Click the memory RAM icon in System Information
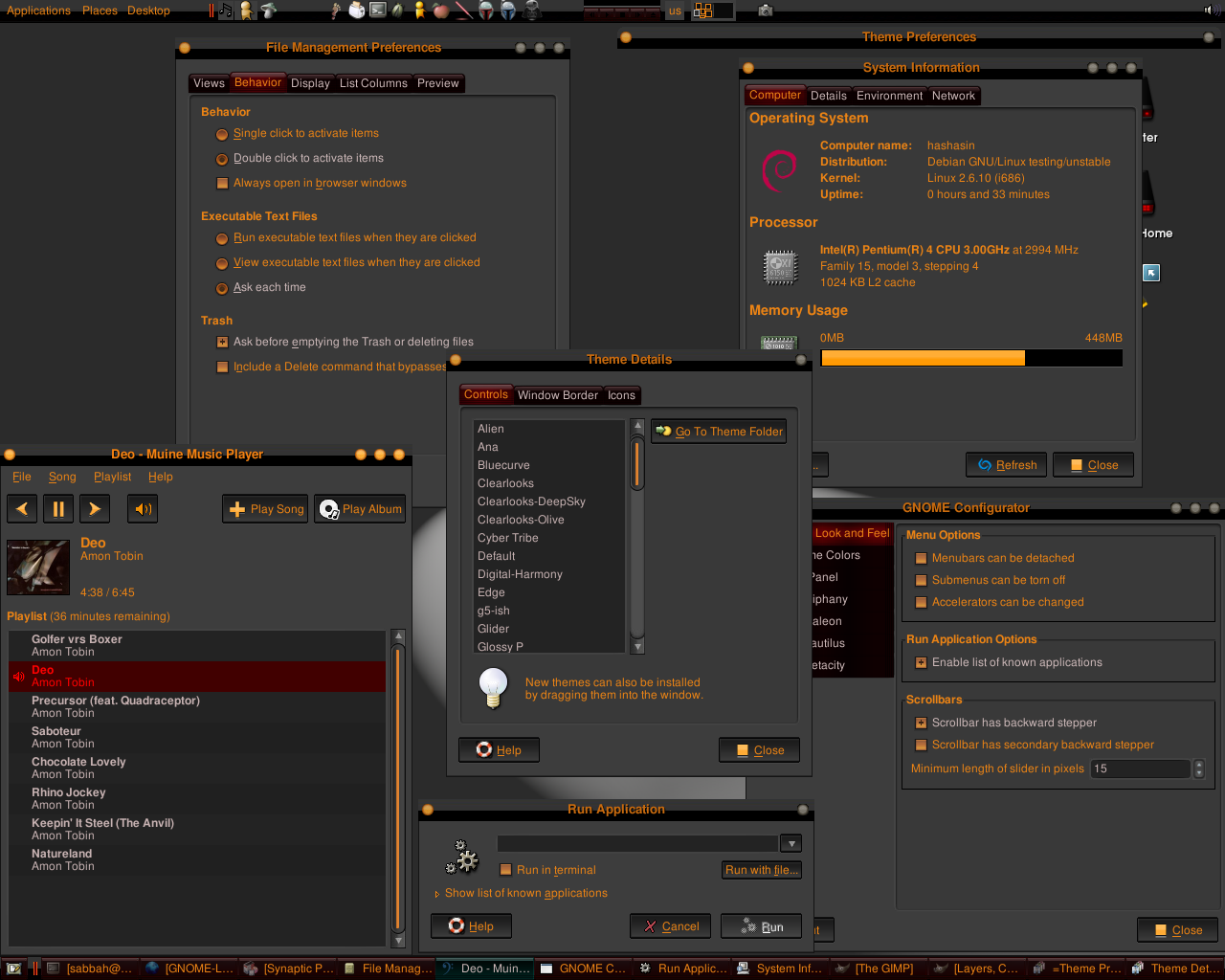 pyautogui.click(x=779, y=343)
